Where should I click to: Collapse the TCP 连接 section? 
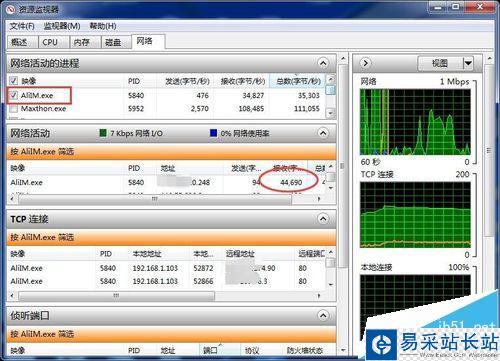pos(323,219)
